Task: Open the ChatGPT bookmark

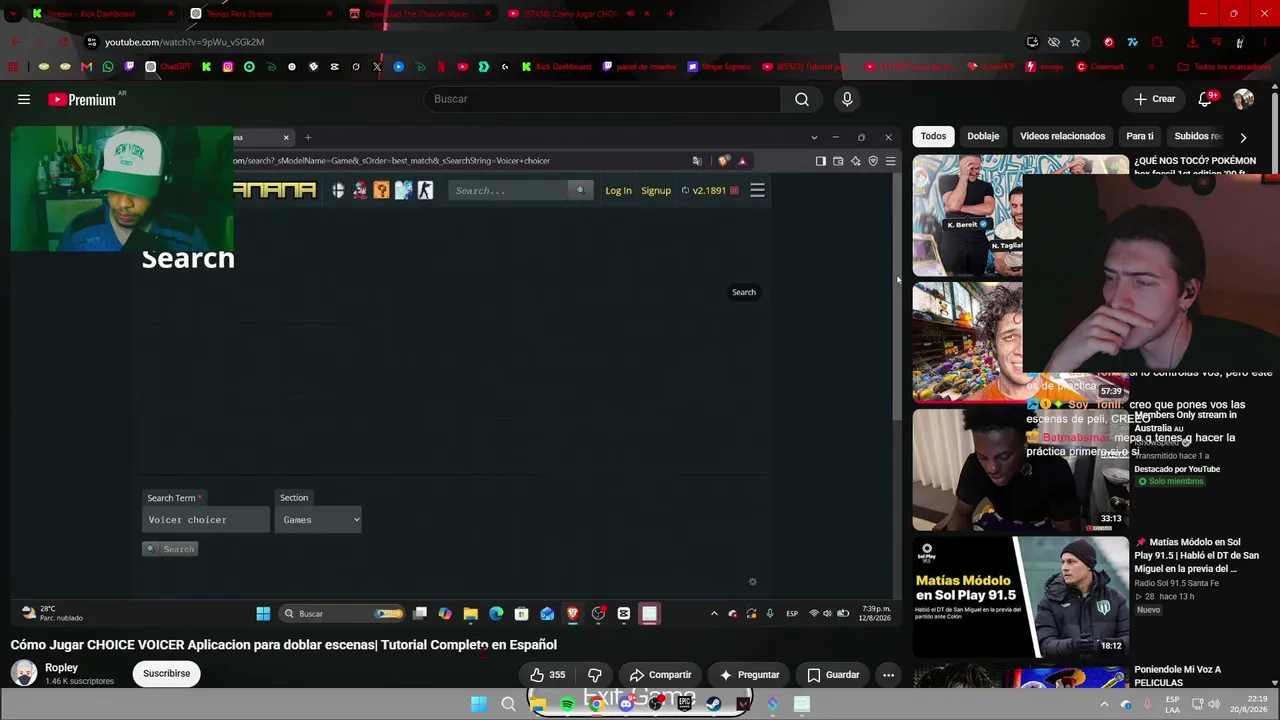Action: pyautogui.click(x=168, y=67)
